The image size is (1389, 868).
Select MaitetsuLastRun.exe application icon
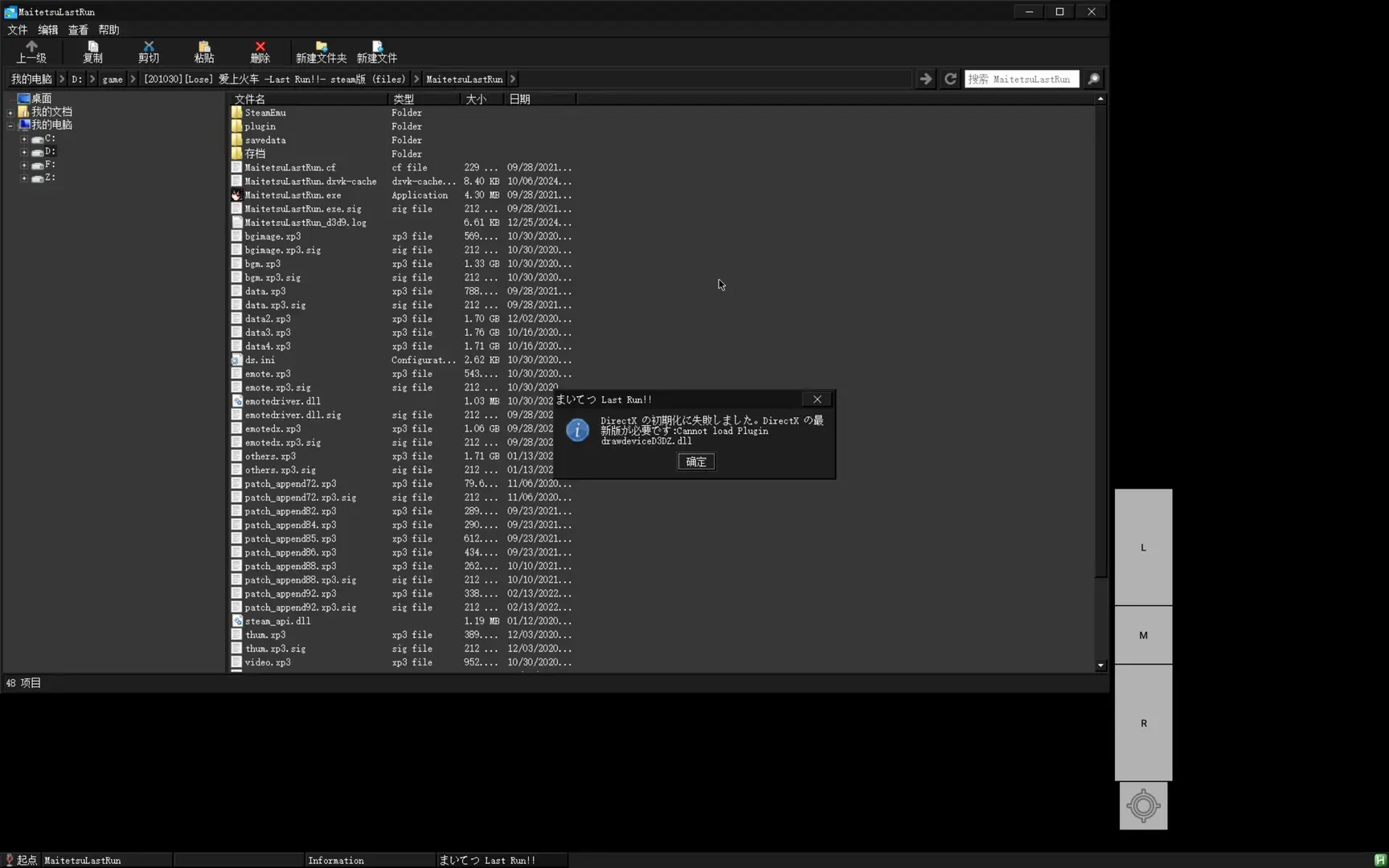point(236,194)
